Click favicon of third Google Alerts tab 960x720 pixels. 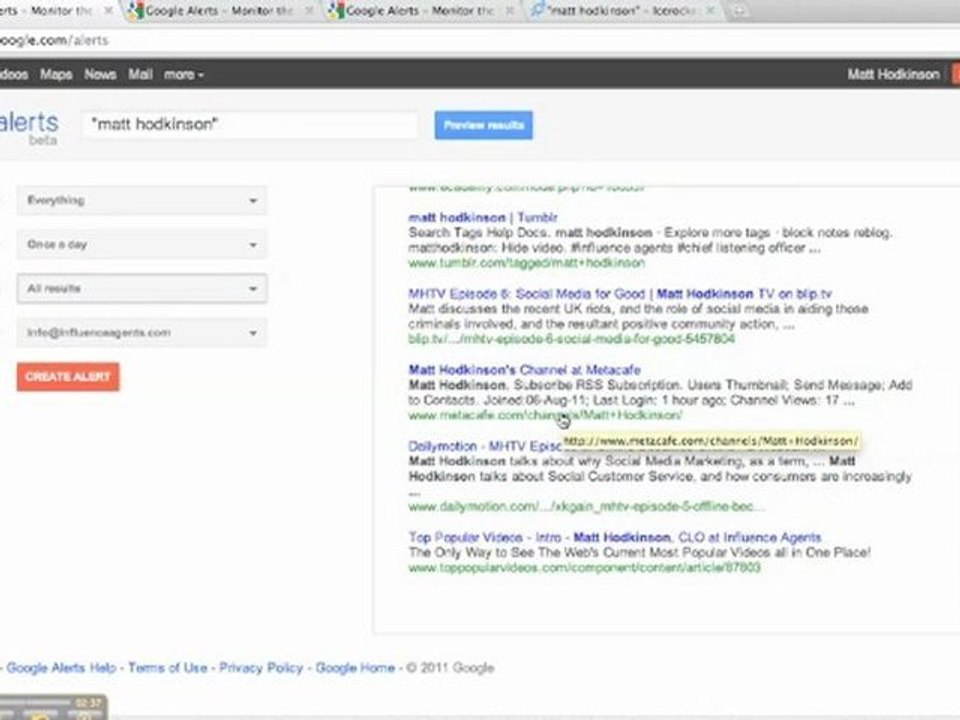point(336,10)
